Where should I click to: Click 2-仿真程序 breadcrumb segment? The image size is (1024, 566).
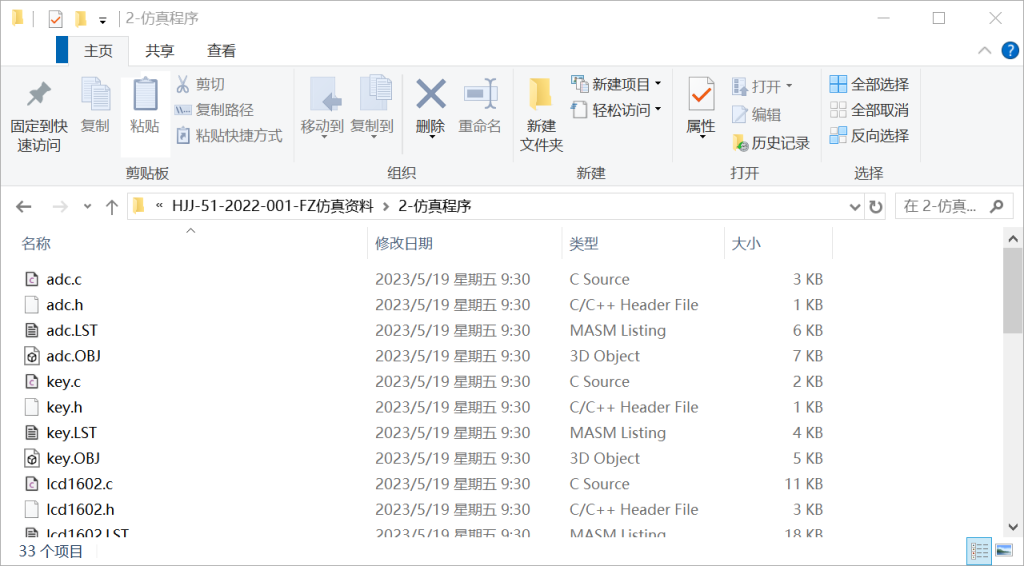(434, 206)
